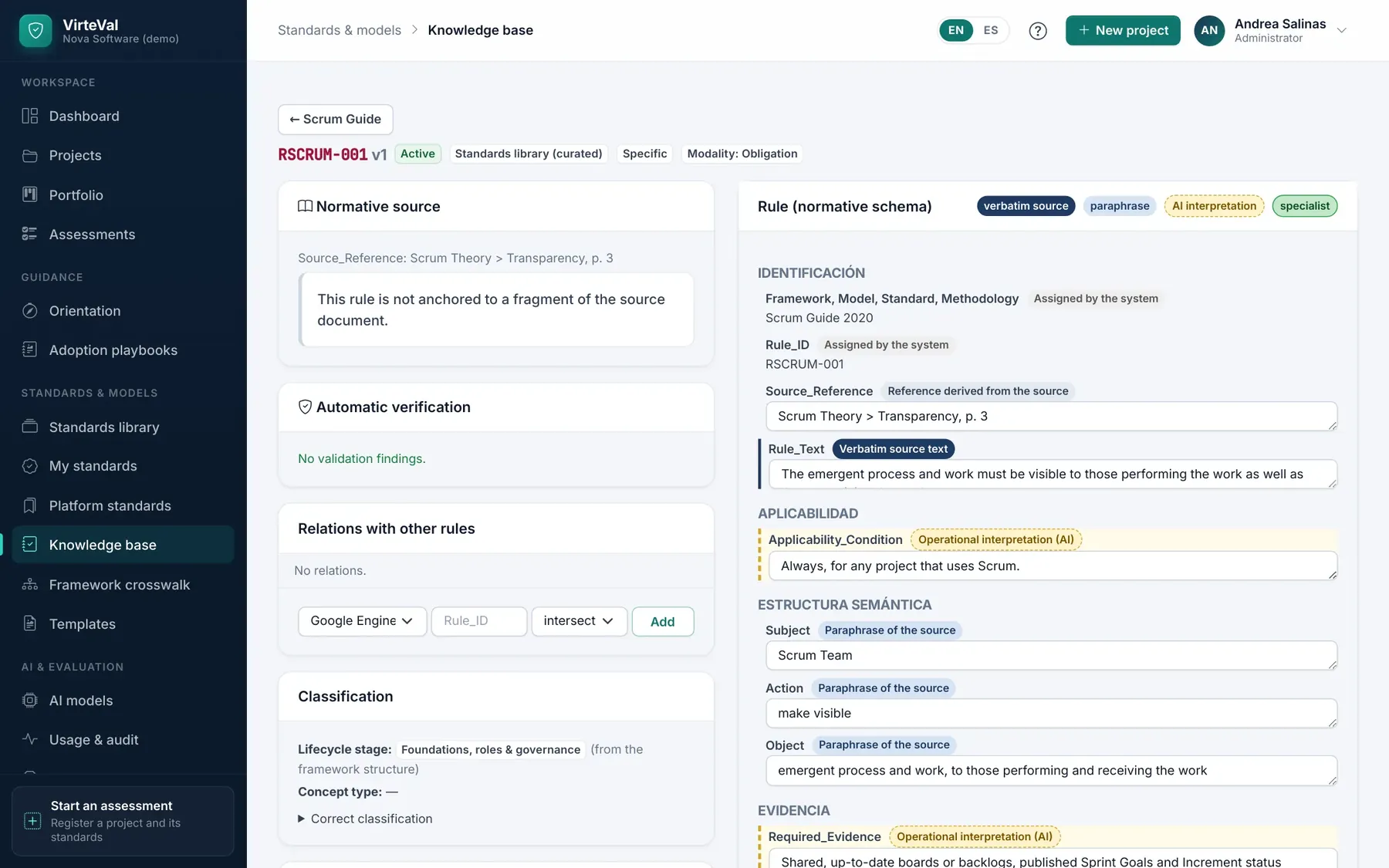Click the VirteVal shield logo icon

point(35,31)
